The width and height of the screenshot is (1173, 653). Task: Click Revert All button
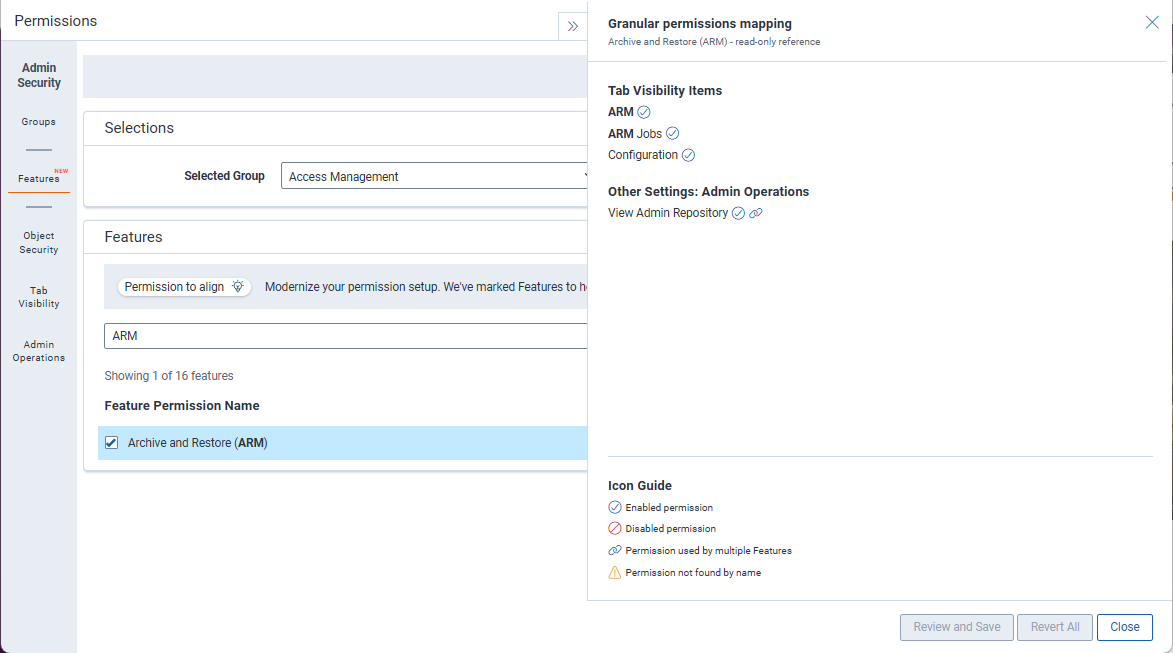pyautogui.click(x=1055, y=627)
